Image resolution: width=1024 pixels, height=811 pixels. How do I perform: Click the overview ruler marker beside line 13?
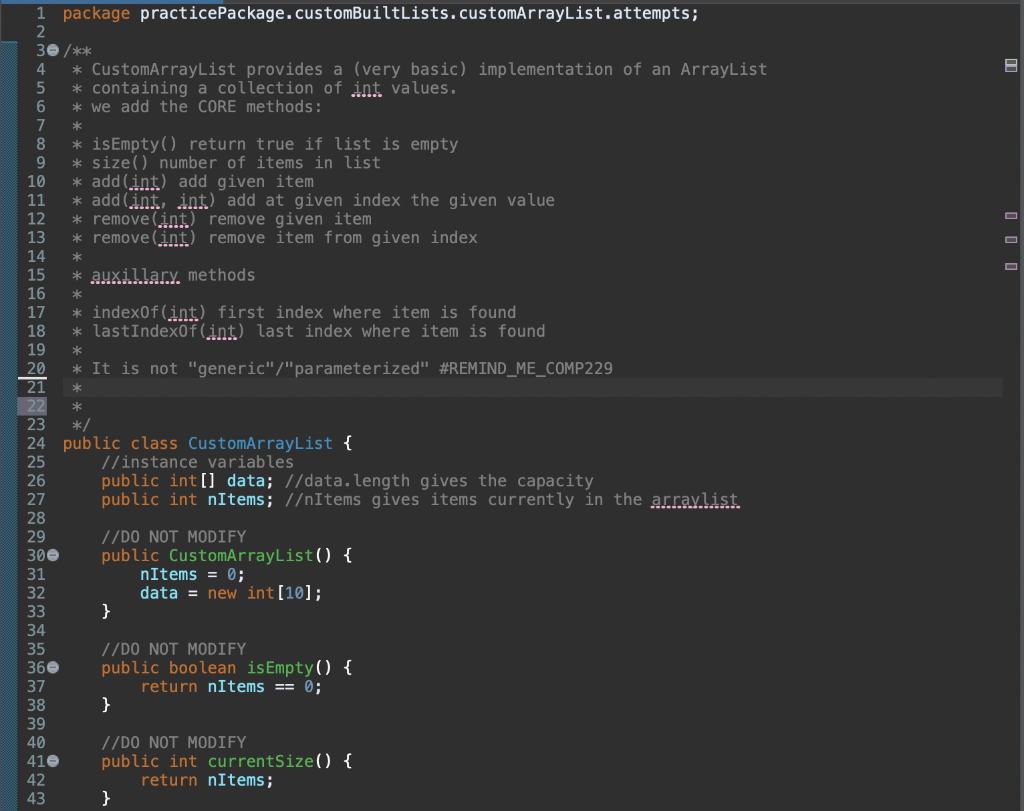1010,240
